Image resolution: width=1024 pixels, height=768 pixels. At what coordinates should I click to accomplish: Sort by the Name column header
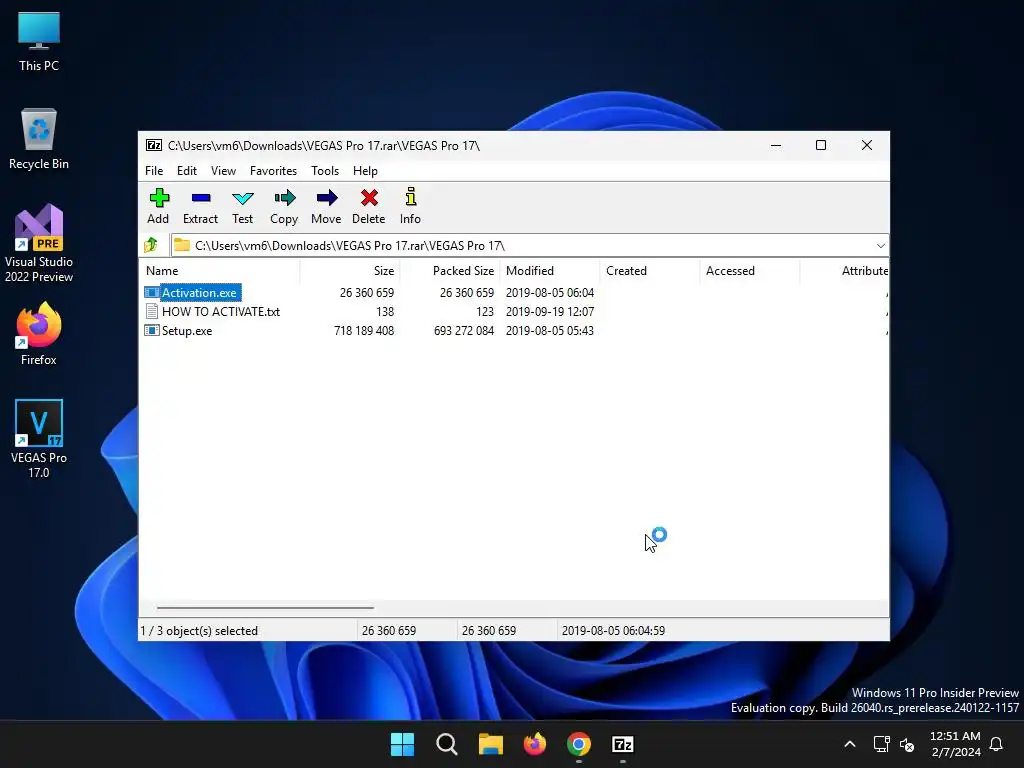point(220,270)
